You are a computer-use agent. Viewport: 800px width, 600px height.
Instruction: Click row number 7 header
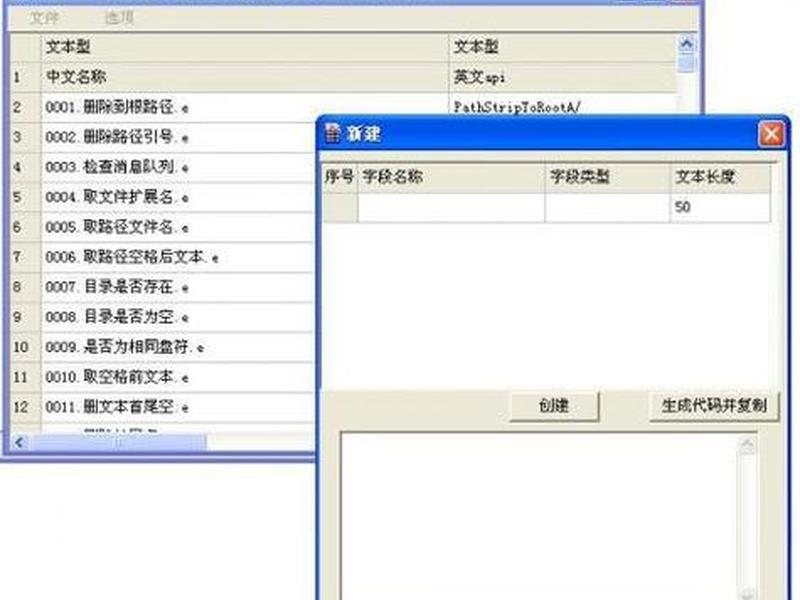coord(25,257)
